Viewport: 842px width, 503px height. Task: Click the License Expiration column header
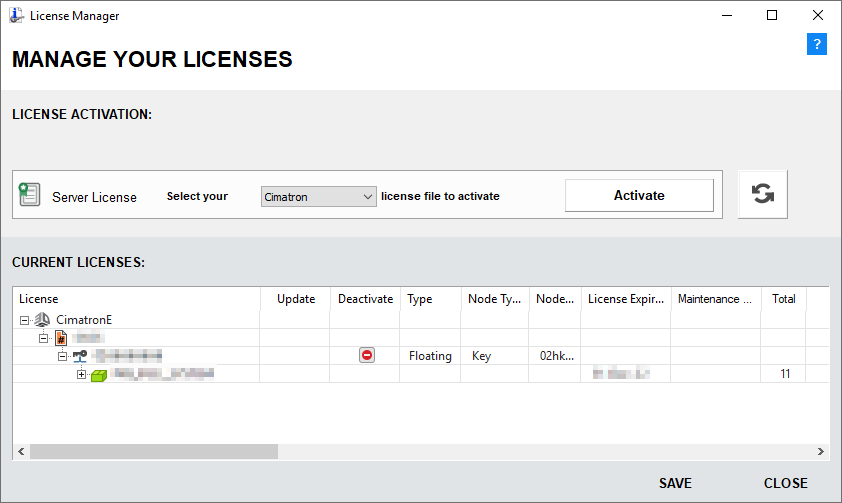626,299
